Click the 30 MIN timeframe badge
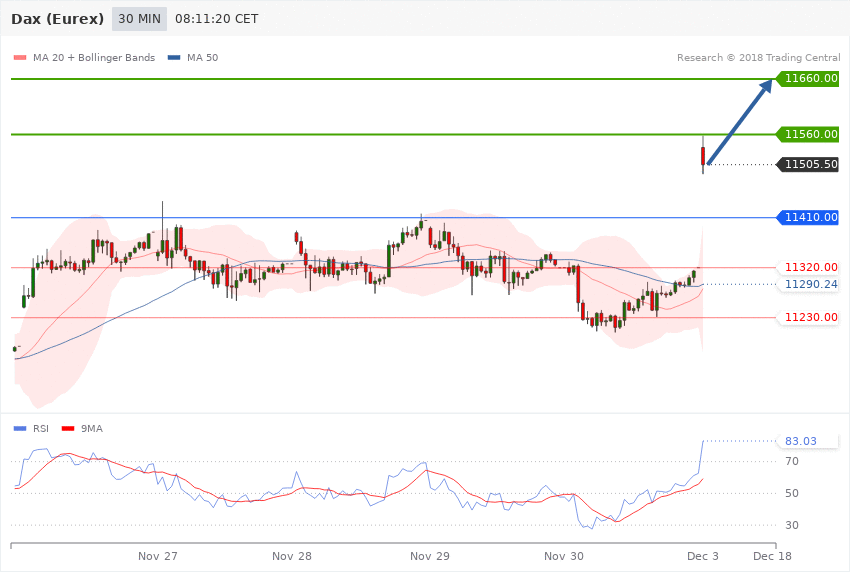This screenshot has width=850, height=576. coord(139,19)
